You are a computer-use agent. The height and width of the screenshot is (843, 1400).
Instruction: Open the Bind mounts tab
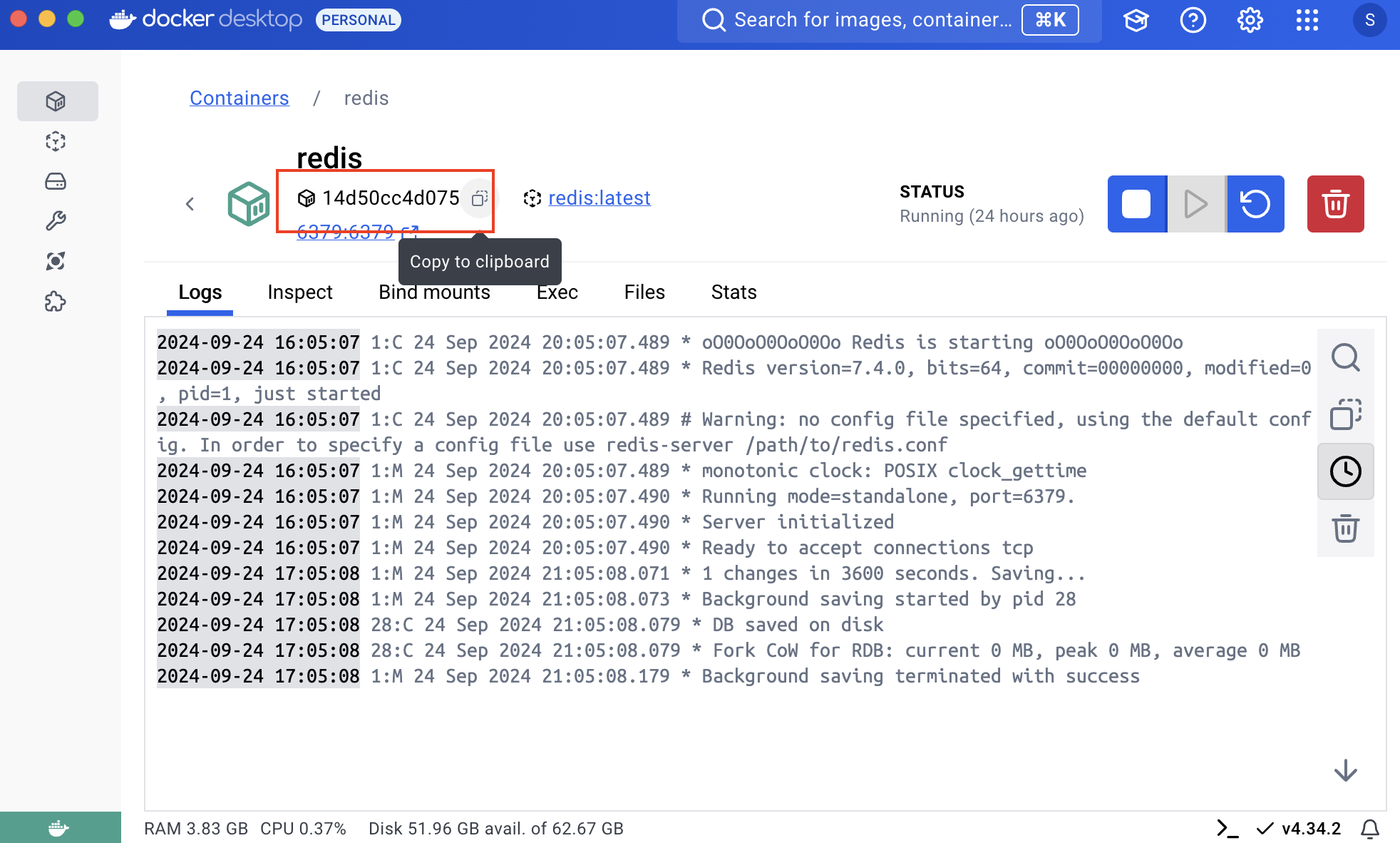click(434, 292)
